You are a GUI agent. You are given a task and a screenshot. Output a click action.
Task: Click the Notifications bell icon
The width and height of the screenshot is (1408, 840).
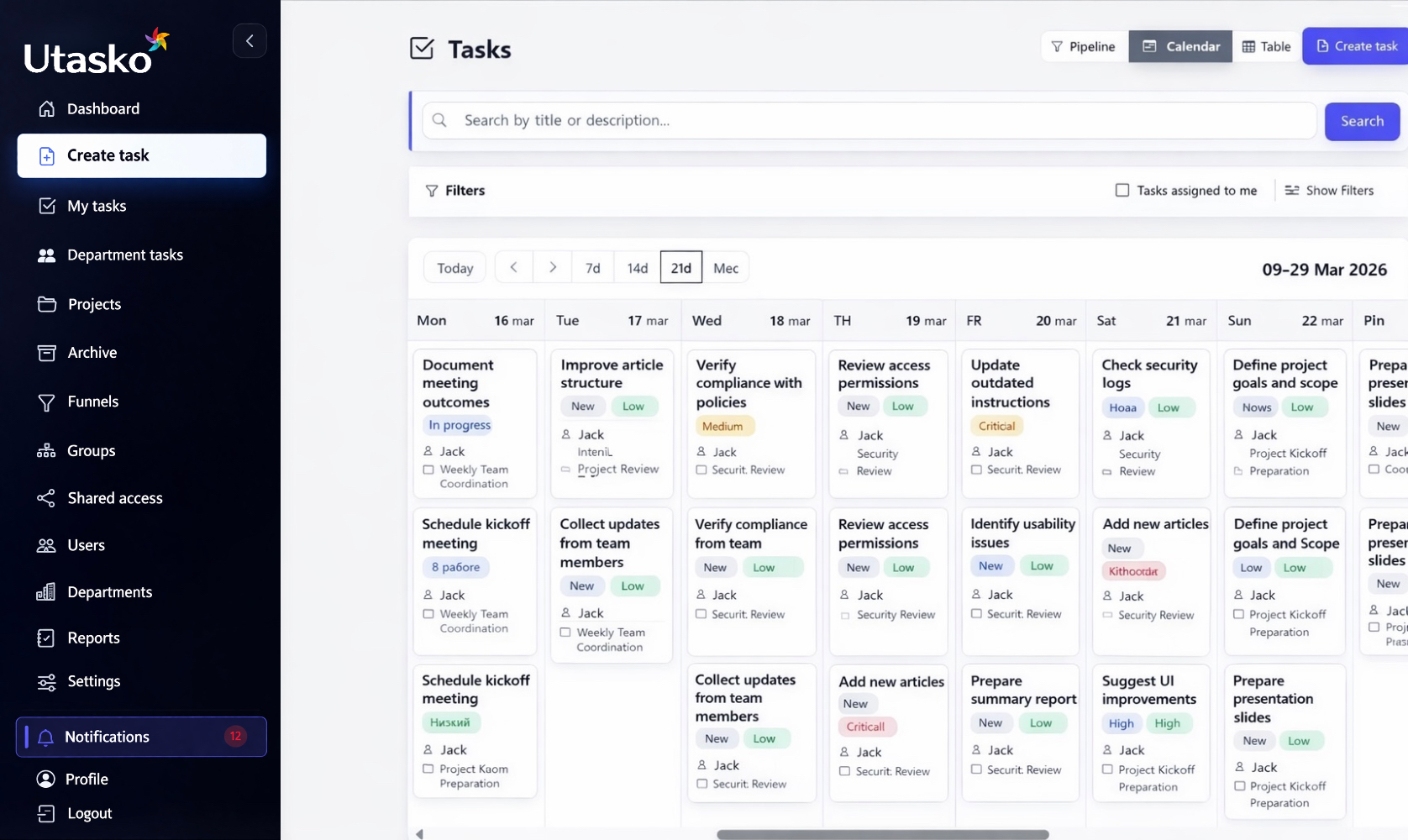click(46, 738)
